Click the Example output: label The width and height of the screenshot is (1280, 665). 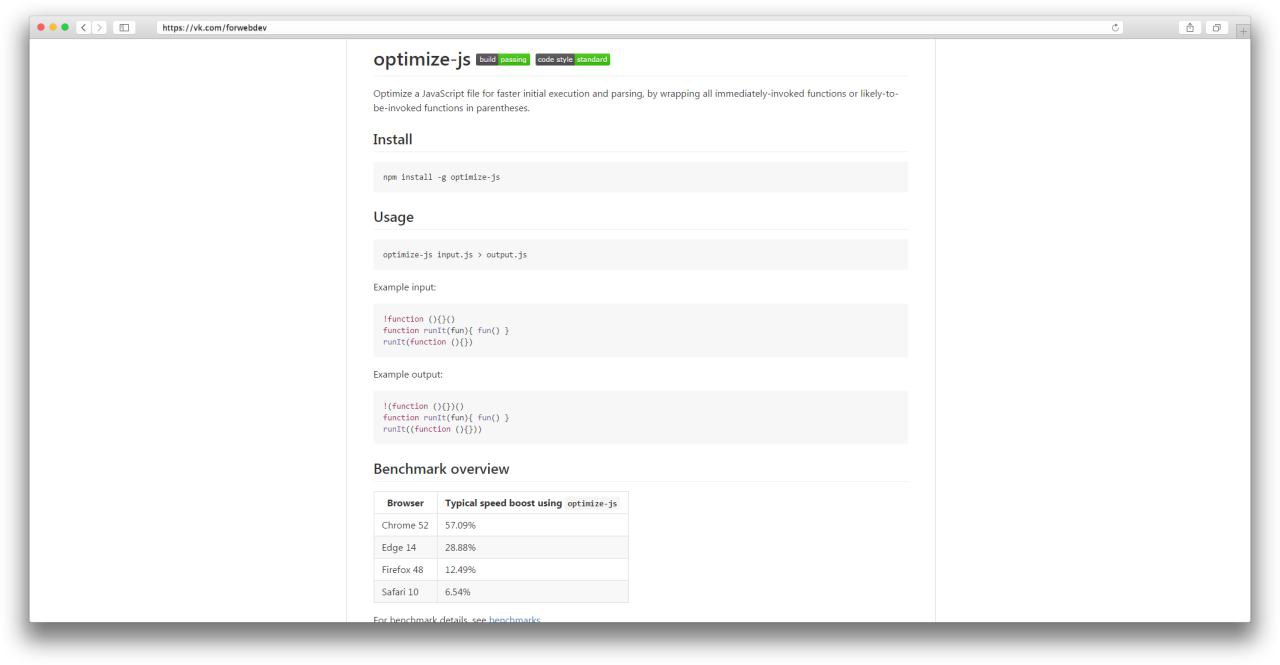[408, 375]
